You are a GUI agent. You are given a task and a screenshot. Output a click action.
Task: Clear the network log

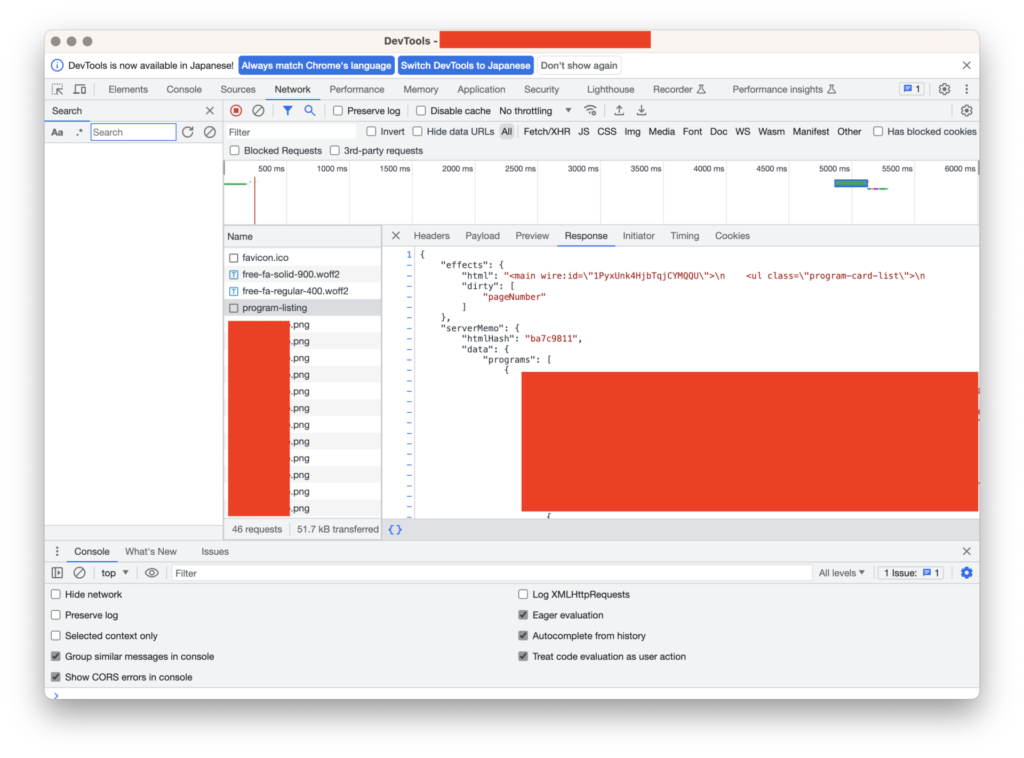tap(258, 111)
